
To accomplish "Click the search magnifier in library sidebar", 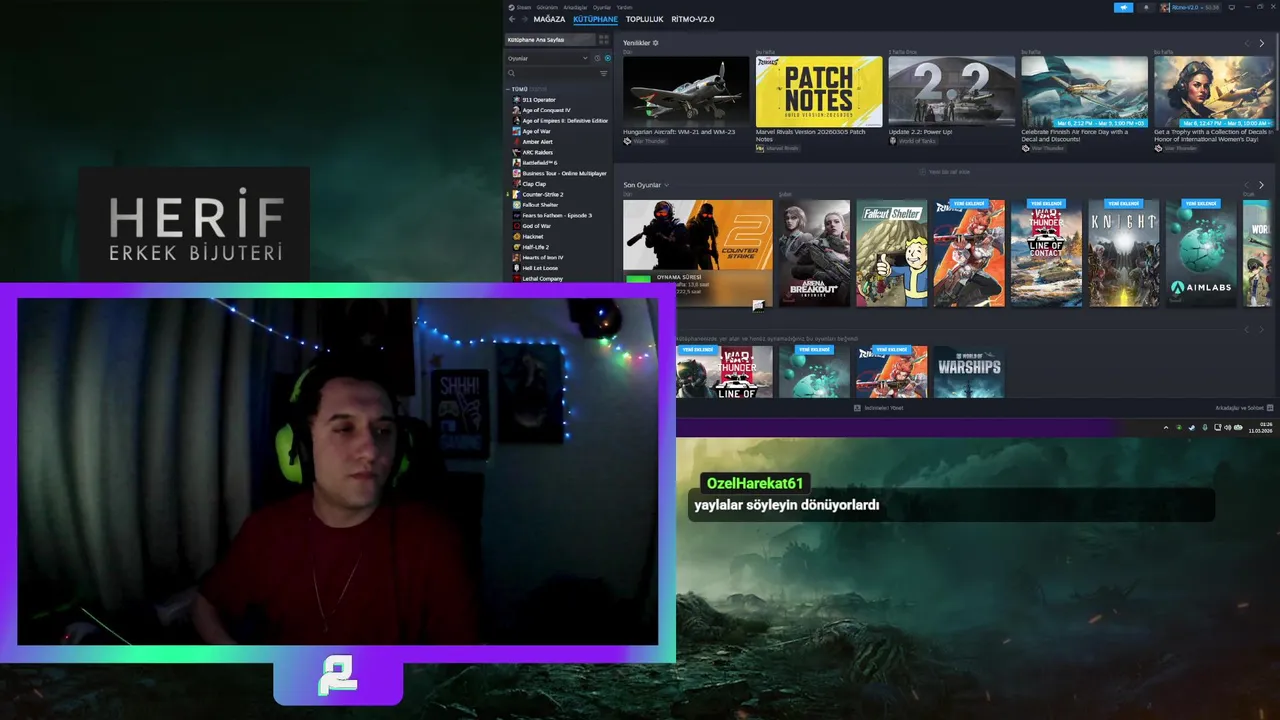I will point(511,73).
